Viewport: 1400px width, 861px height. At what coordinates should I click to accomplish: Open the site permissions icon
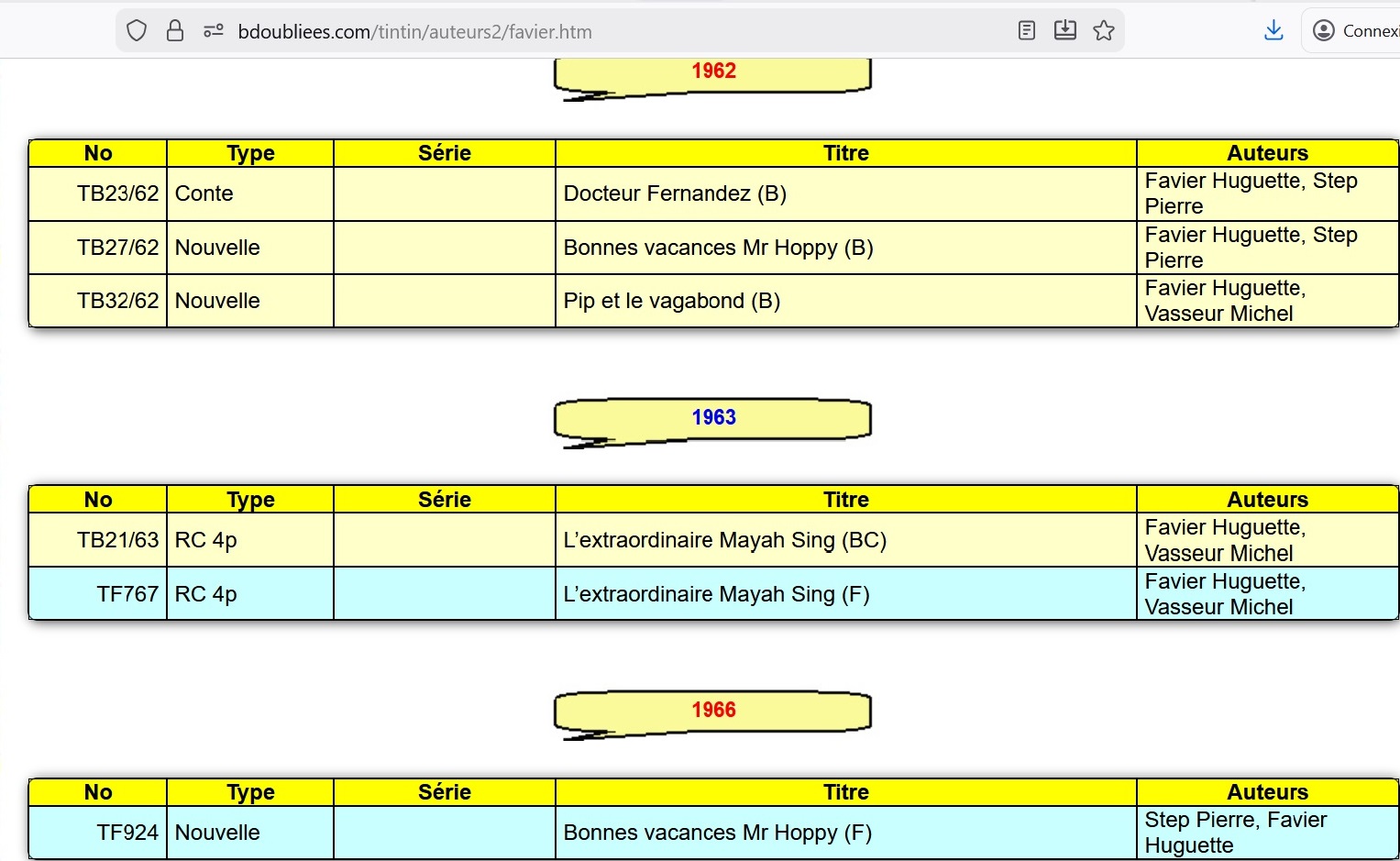pyautogui.click(x=214, y=31)
